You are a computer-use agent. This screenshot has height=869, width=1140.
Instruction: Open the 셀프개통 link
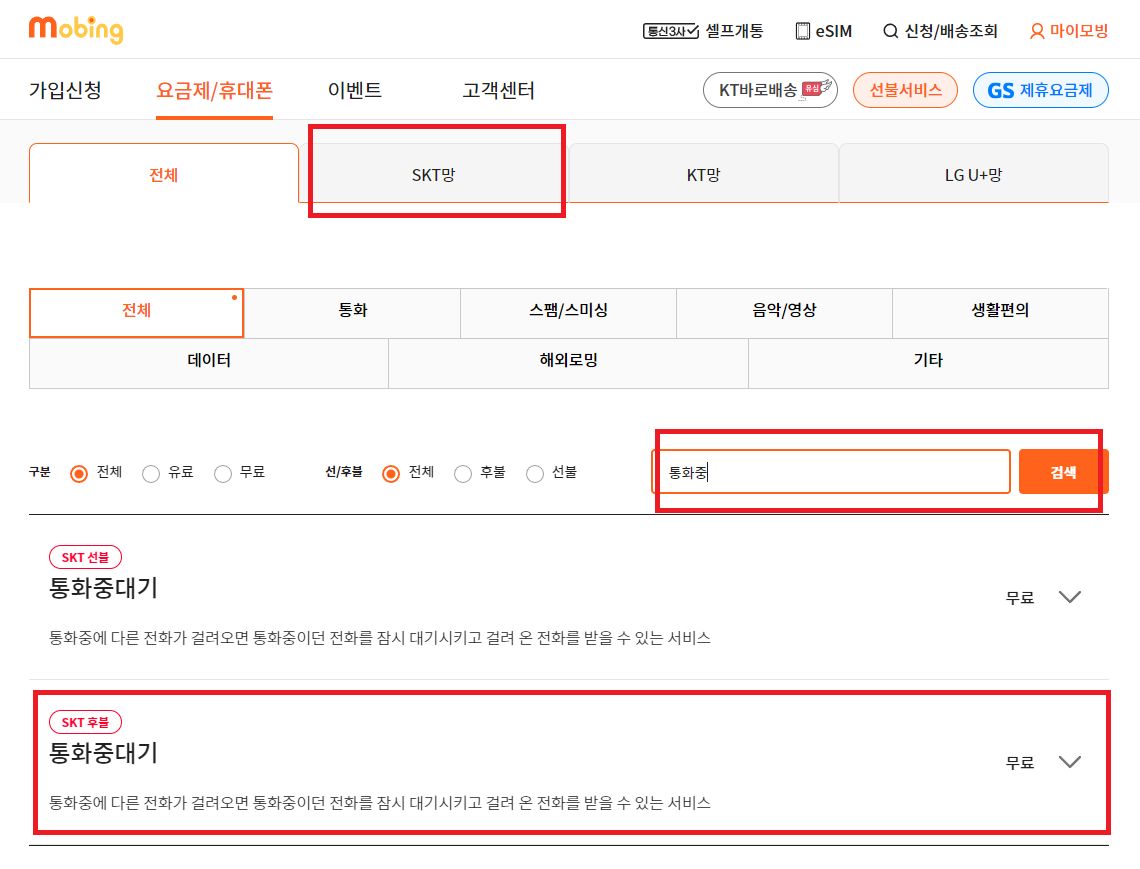click(734, 31)
